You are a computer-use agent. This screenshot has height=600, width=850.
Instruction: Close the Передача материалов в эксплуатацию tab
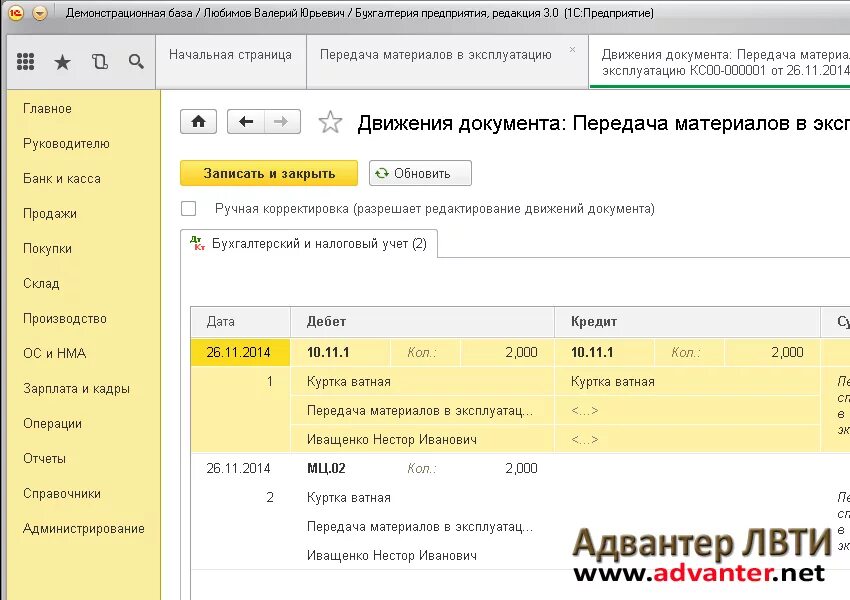pos(572,49)
